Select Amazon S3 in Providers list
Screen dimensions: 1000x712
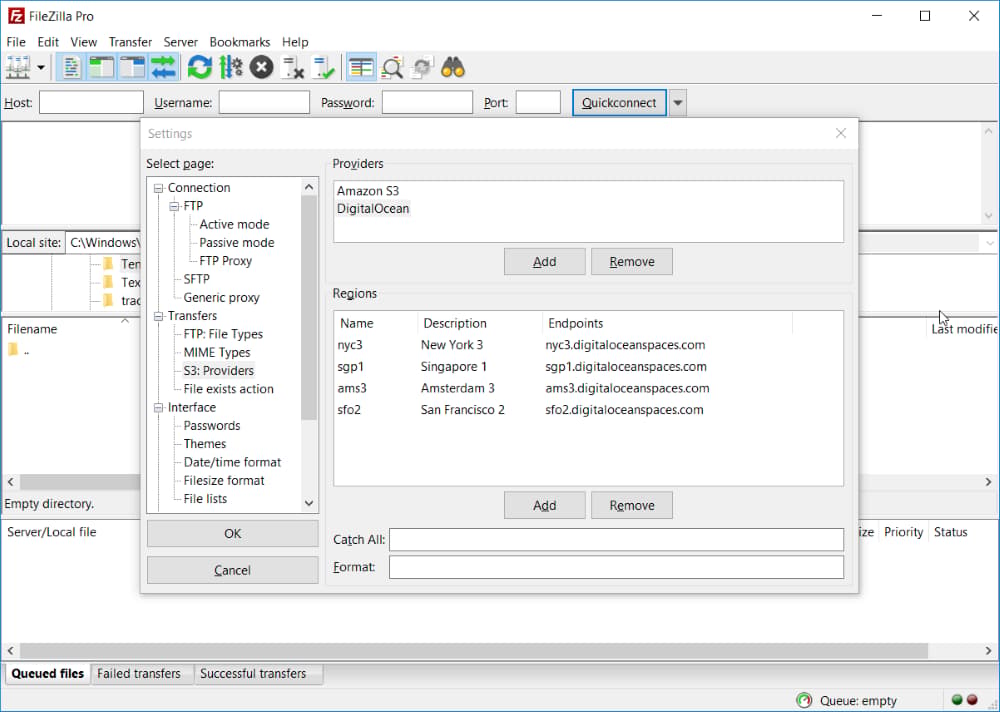pyautogui.click(x=368, y=191)
